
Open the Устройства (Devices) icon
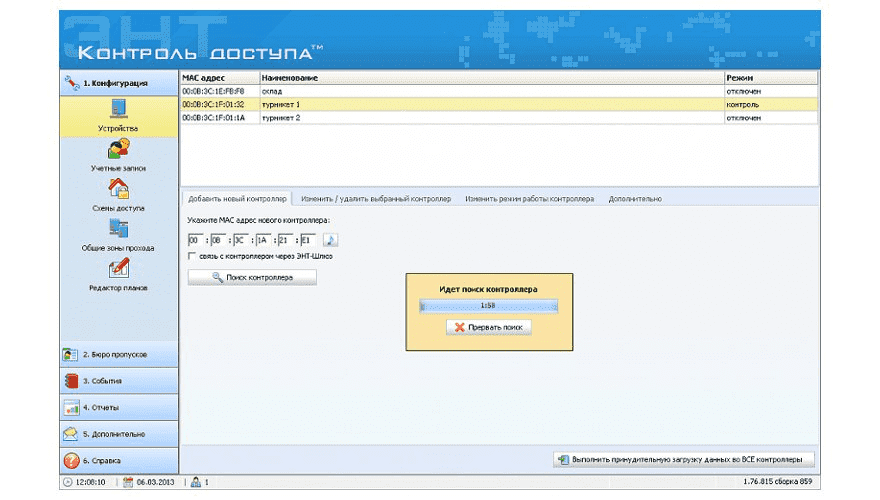(118, 109)
